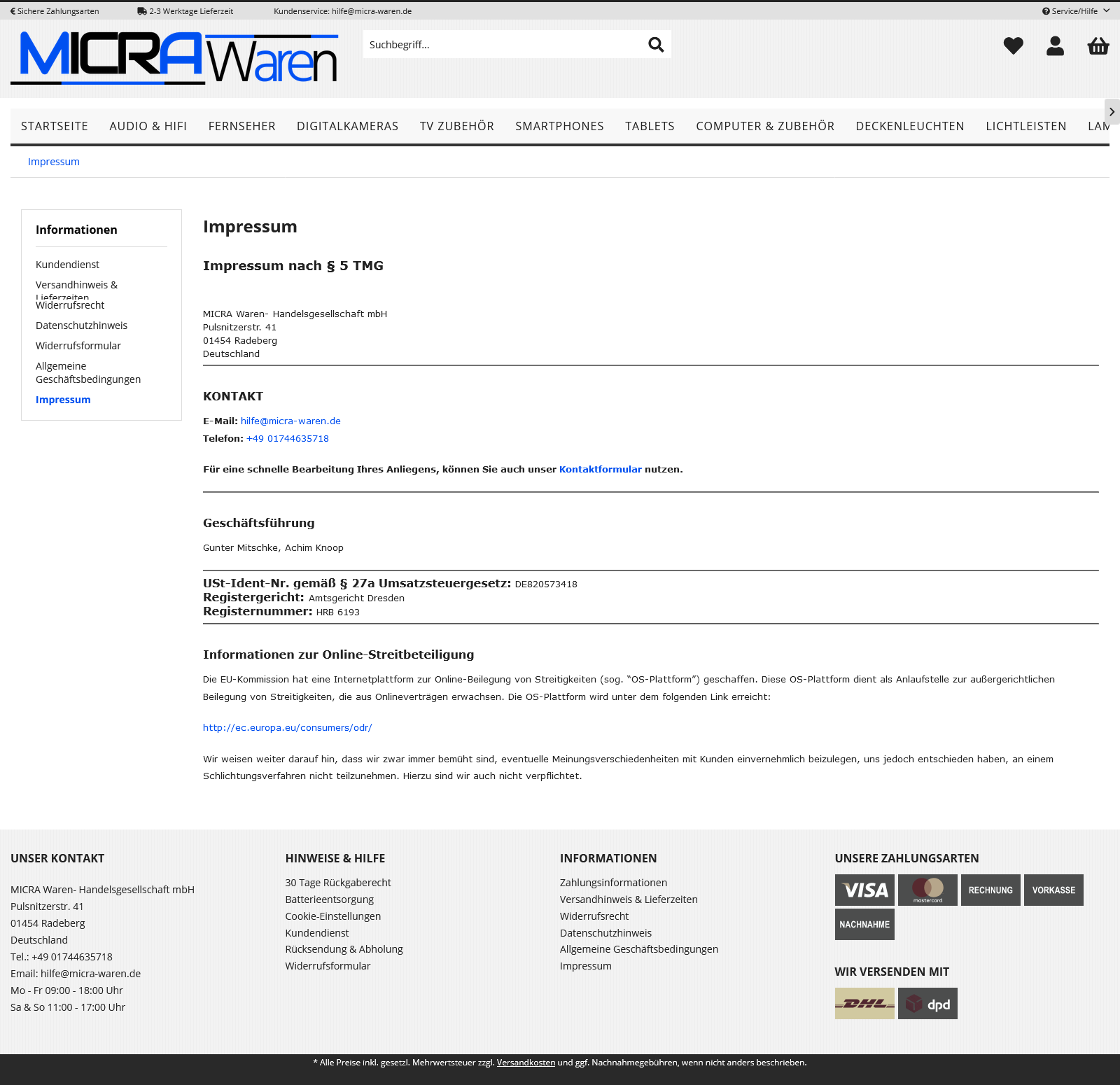The width and height of the screenshot is (1120, 1085).
Task: Open the Widerrufsformular footer link
Action: click(328, 966)
